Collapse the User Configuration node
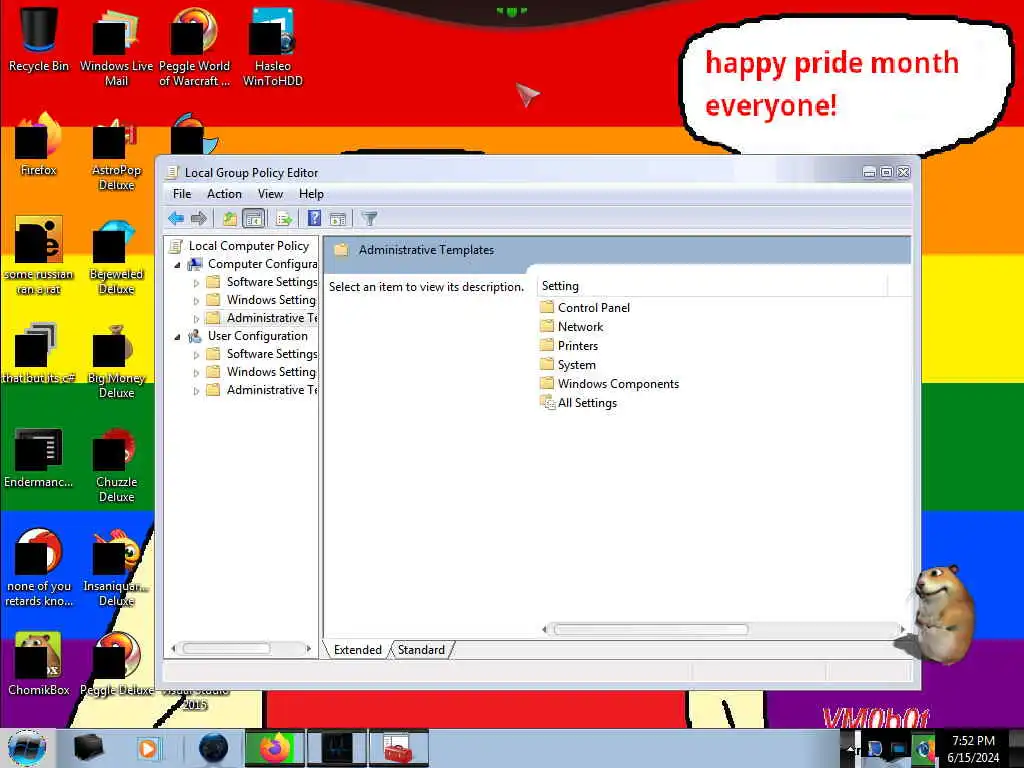1024x768 pixels. (177, 337)
